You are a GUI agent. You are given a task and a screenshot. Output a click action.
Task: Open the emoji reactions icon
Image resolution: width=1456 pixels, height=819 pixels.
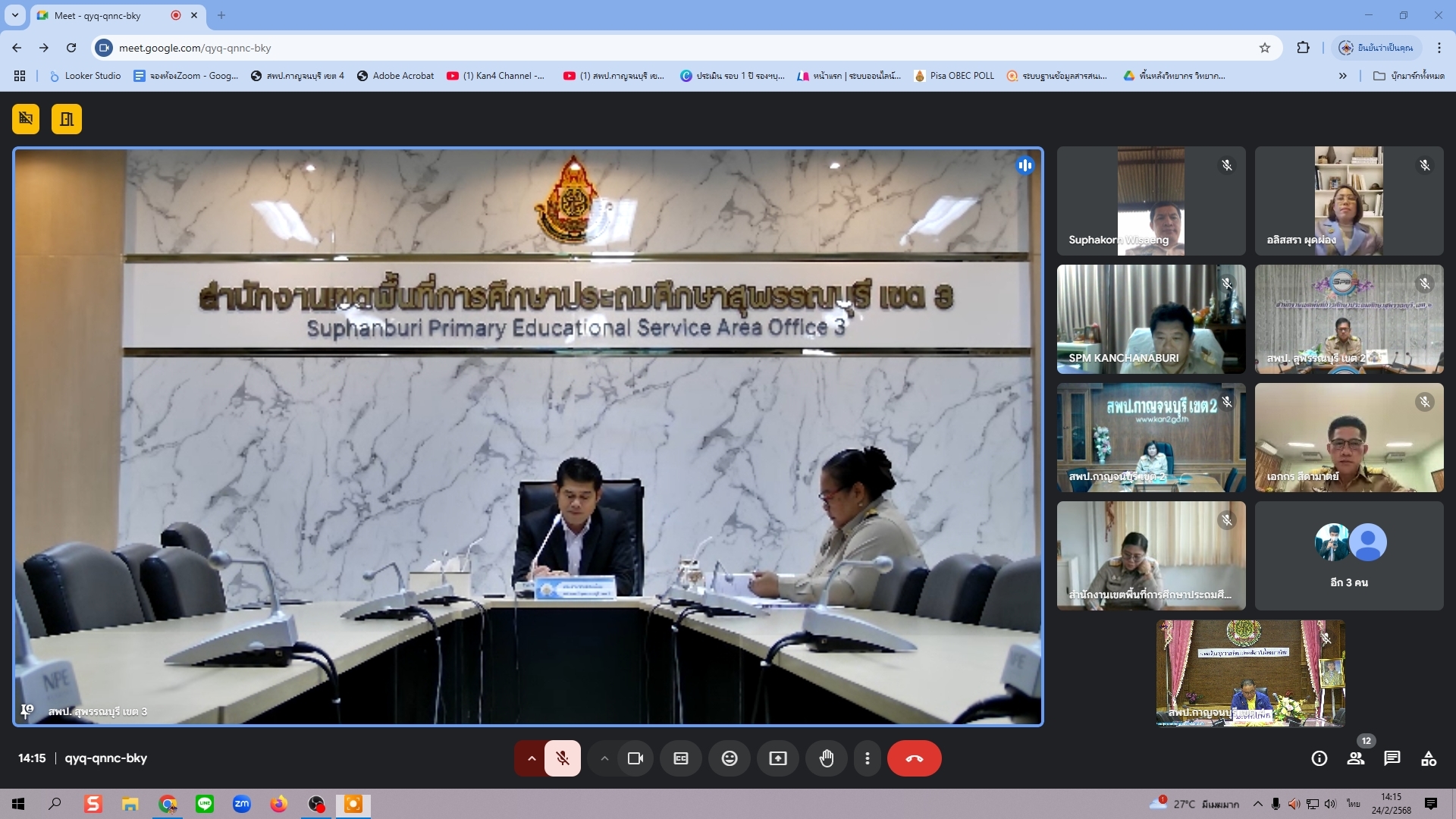pyautogui.click(x=730, y=758)
